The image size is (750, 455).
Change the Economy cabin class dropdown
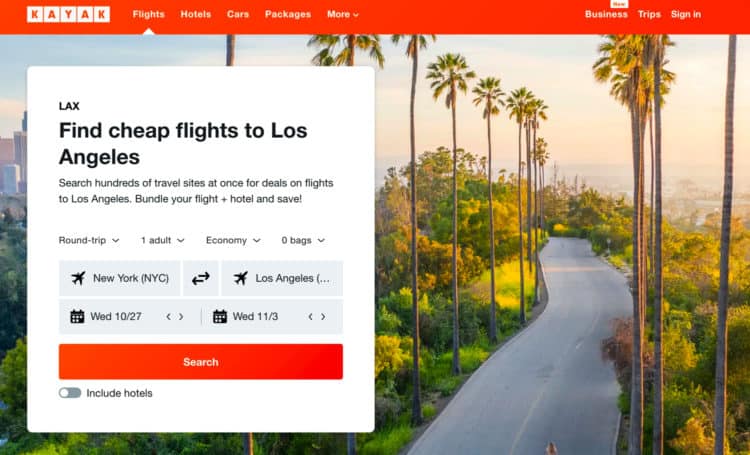click(x=233, y=240)
